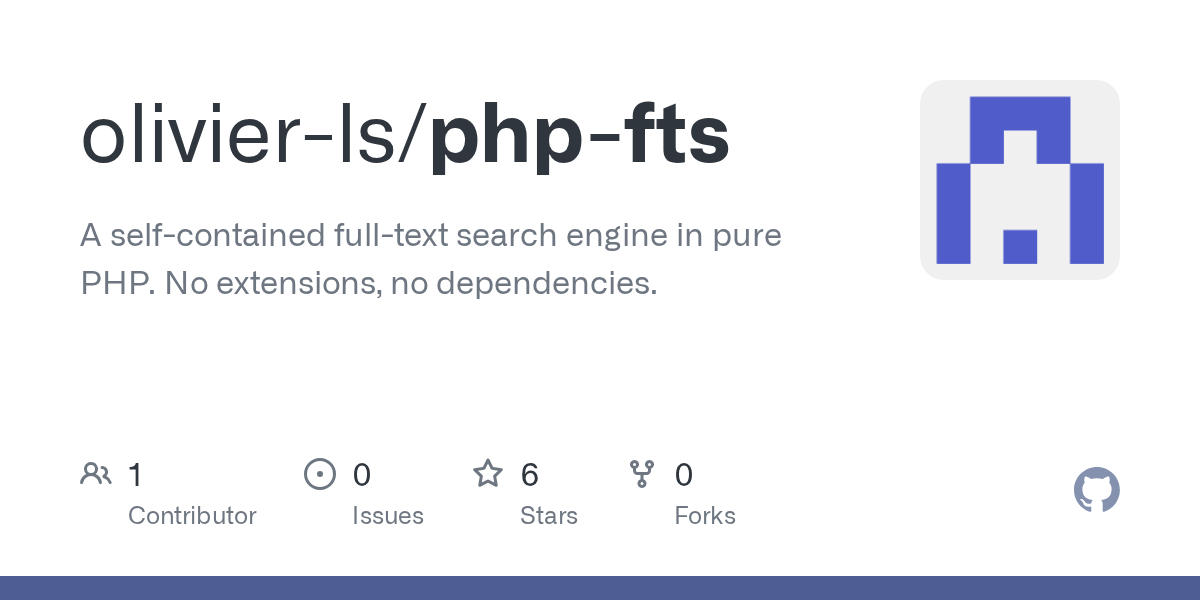Click the contributors people icon

96,474
